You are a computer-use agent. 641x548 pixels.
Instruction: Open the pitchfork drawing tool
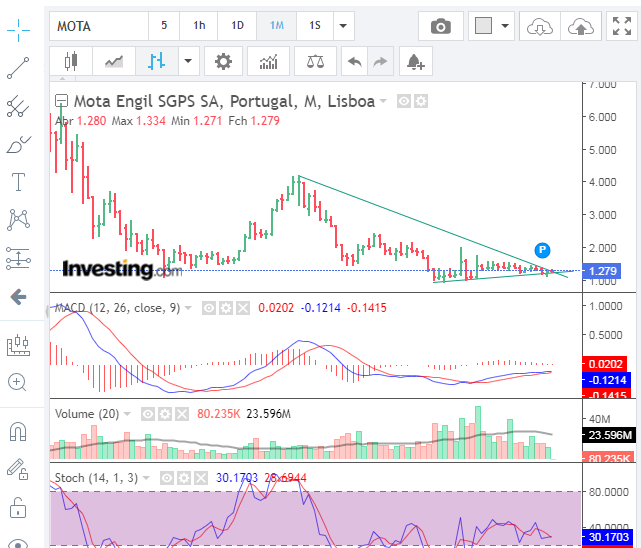[x=18, y=106]
